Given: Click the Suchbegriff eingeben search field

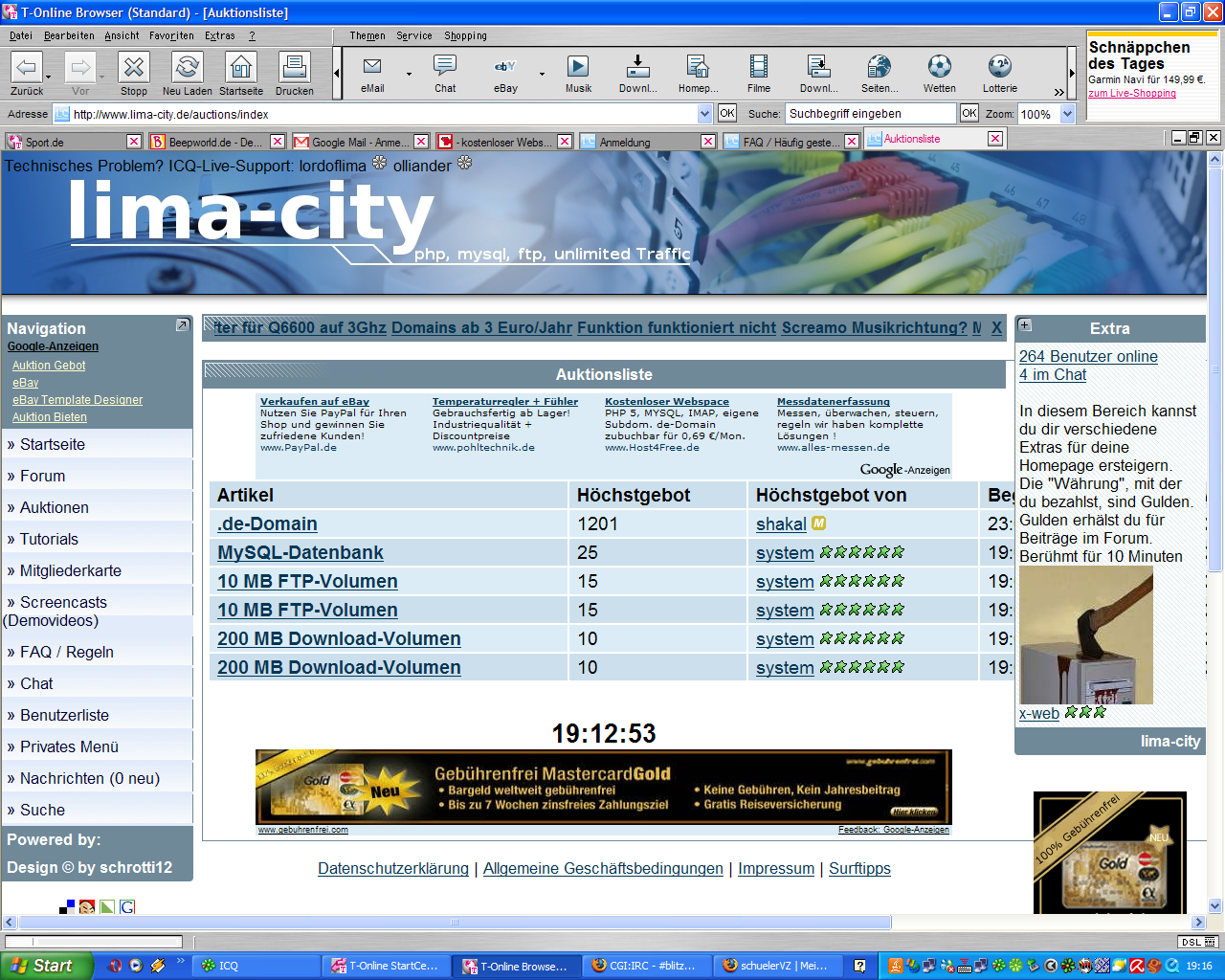Looking at the screenshot, I should click(870, 114).
